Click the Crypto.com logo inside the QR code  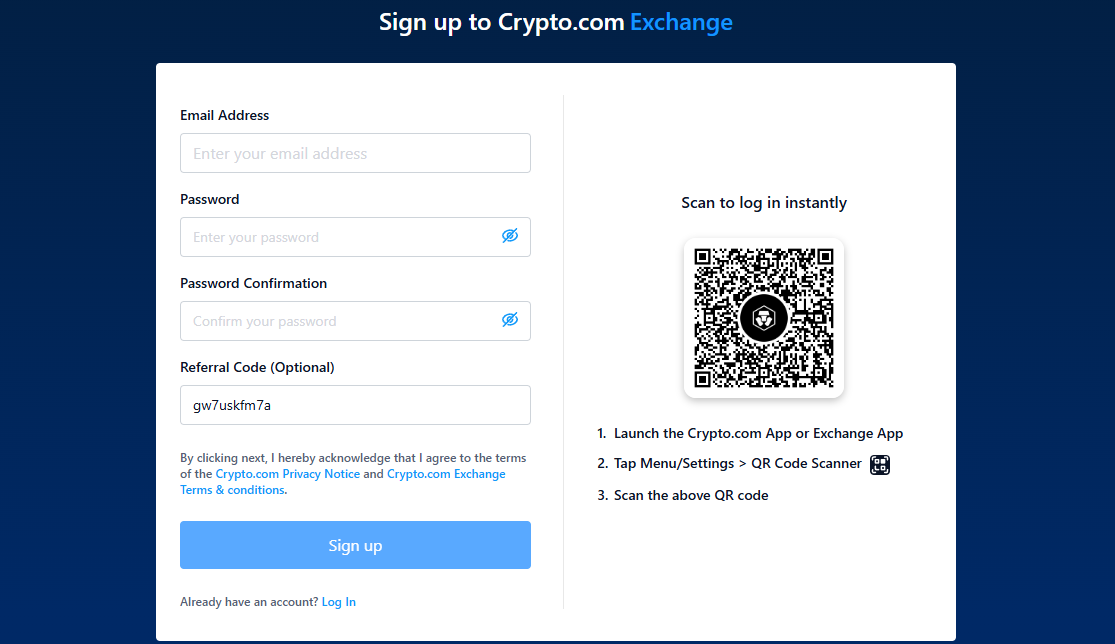[x=763, y=318]
